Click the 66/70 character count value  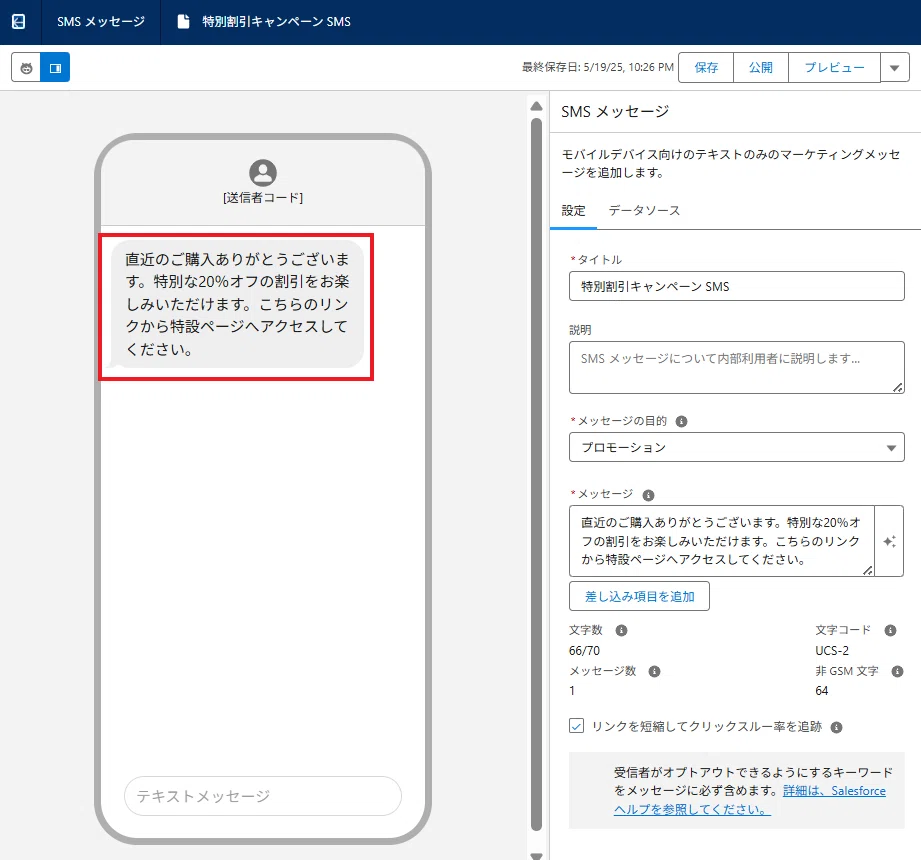(x=584, y=651)
